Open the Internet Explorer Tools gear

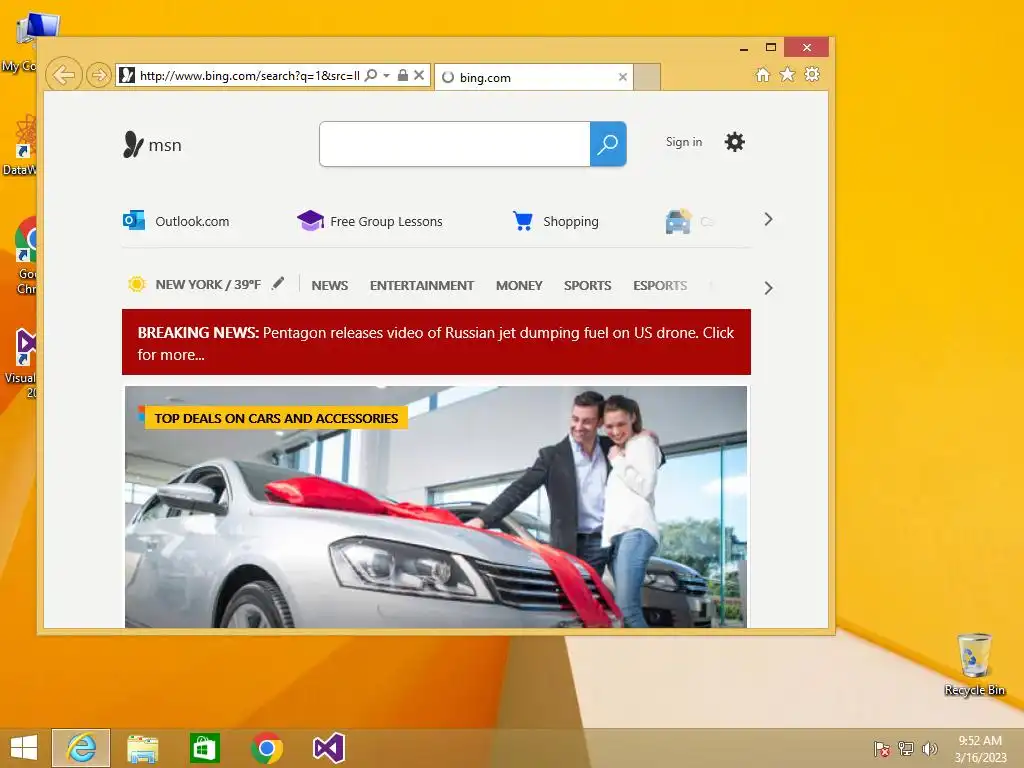[x=812, y=74]
